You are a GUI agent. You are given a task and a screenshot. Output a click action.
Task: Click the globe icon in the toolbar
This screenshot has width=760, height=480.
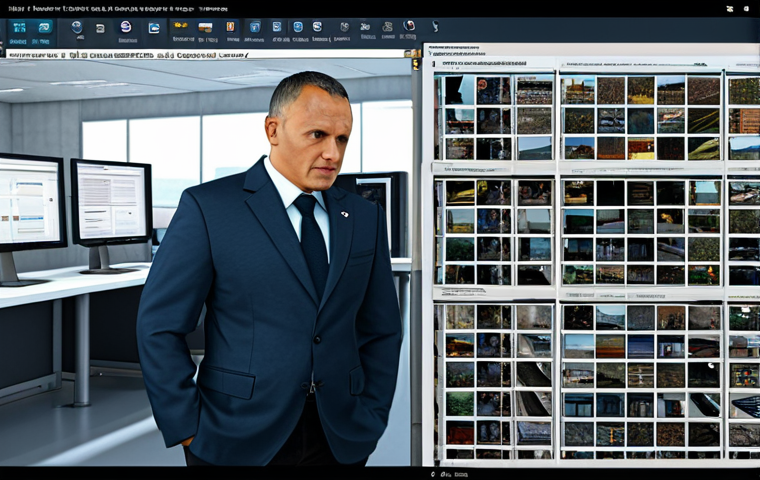76,28
